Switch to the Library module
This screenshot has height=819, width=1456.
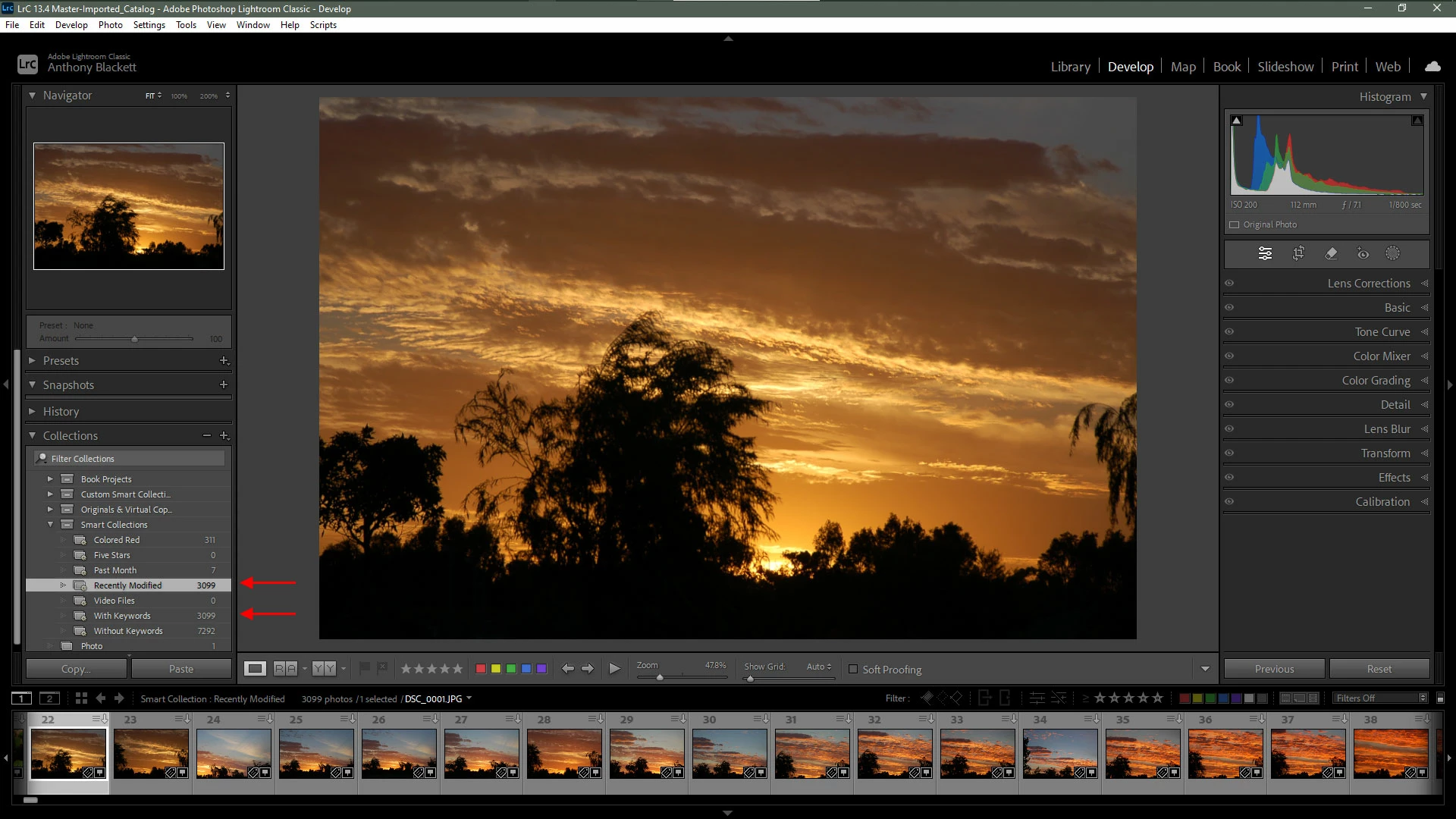(1070, 67)
